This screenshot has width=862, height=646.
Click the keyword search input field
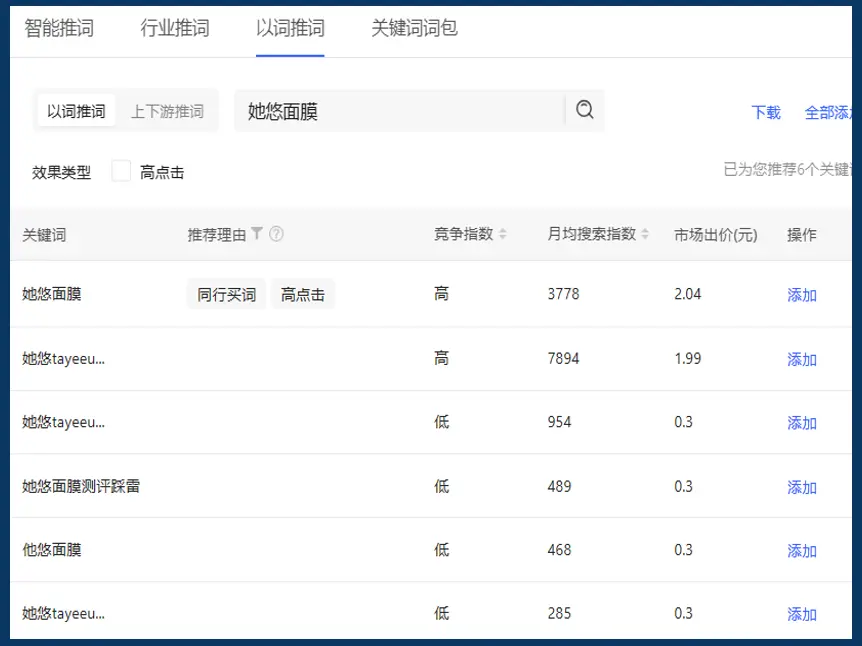pyautogui.click(x=400, y=111)
